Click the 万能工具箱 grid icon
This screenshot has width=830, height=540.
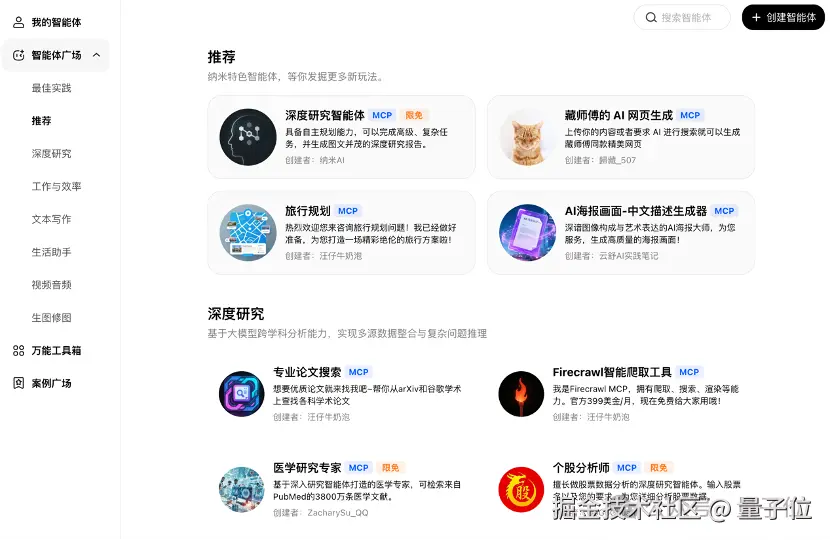click(19, 350)
